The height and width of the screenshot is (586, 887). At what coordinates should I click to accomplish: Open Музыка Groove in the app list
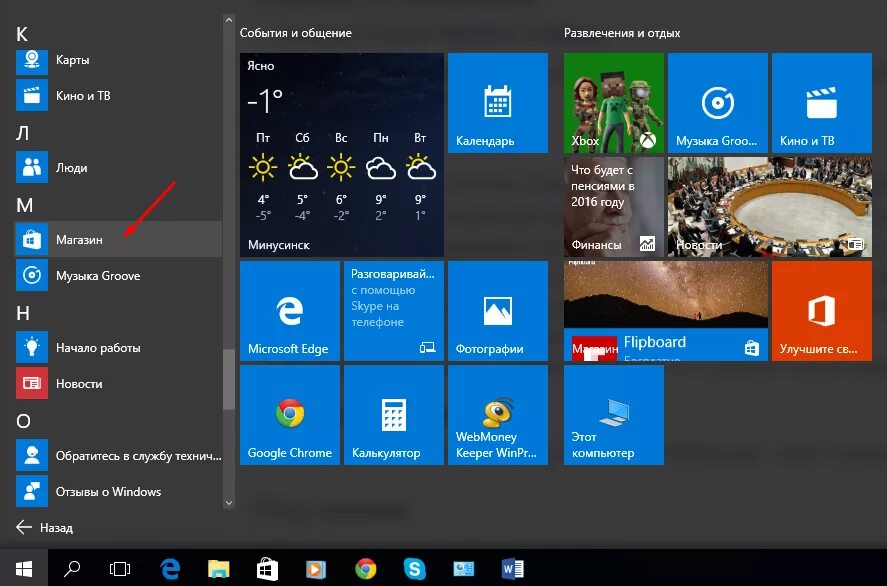click(x=118, y=275)
